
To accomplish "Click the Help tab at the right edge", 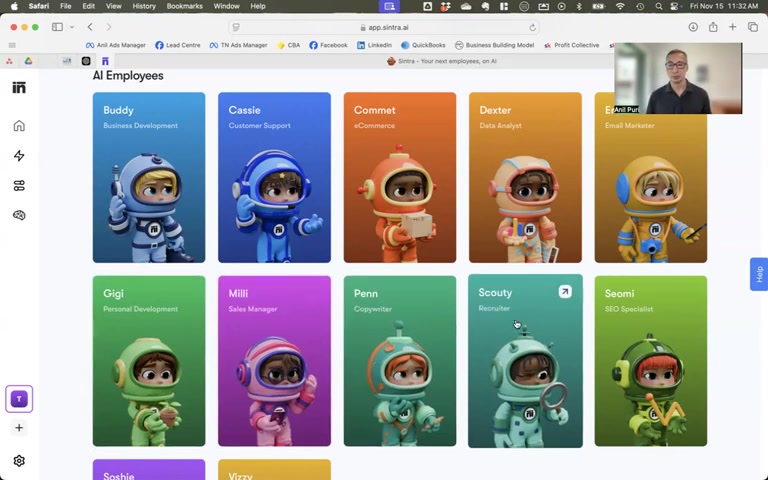I will pyautogui.click(x=759, y=274).
